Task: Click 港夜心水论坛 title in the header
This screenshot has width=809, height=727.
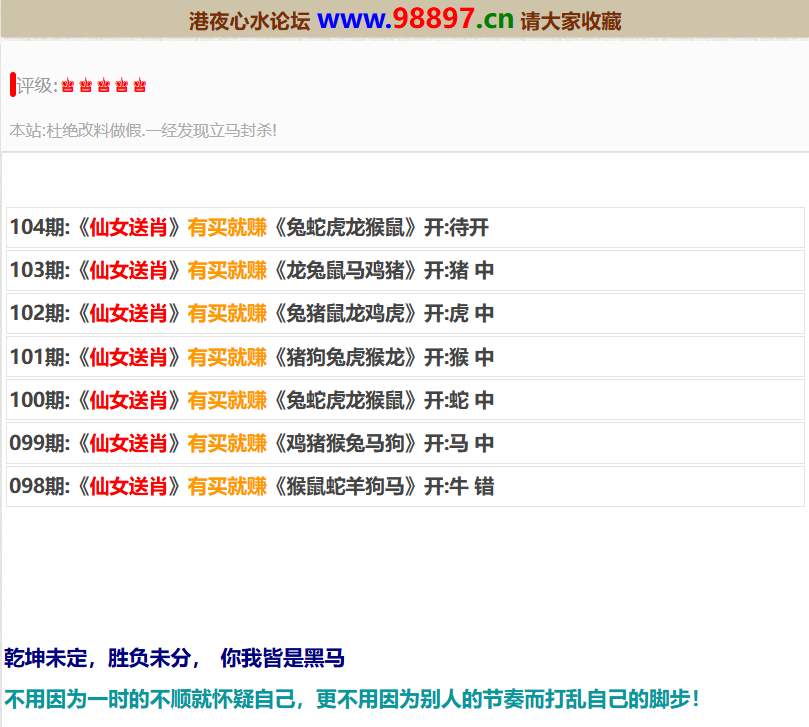Action: pyautogui.click(x=249, y=21)
